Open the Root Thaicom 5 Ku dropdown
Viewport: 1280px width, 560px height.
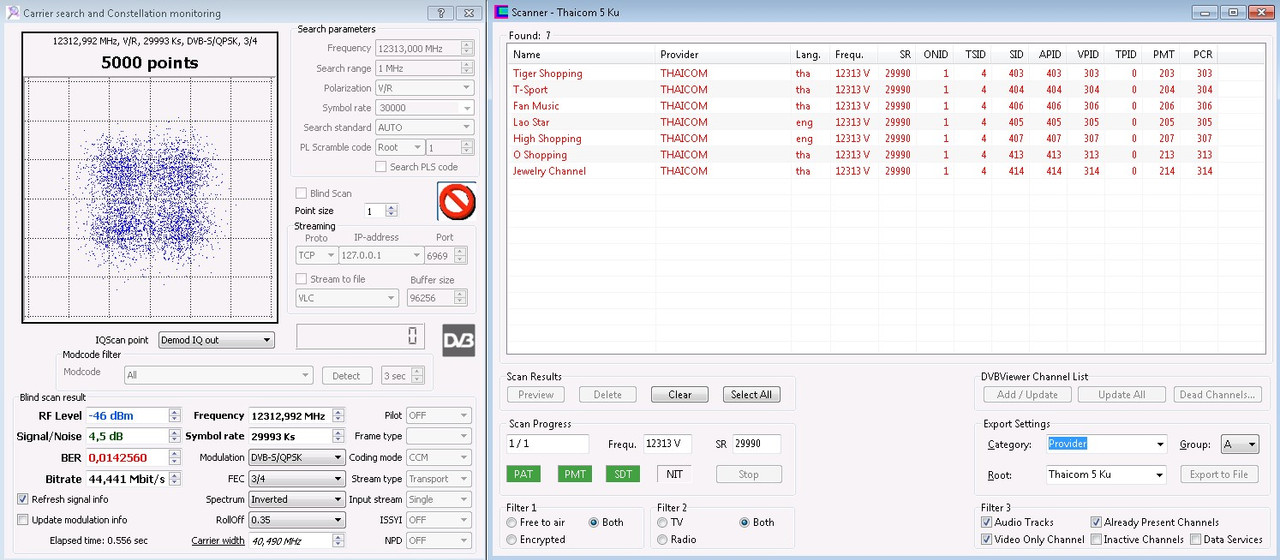coord(1106,474)
